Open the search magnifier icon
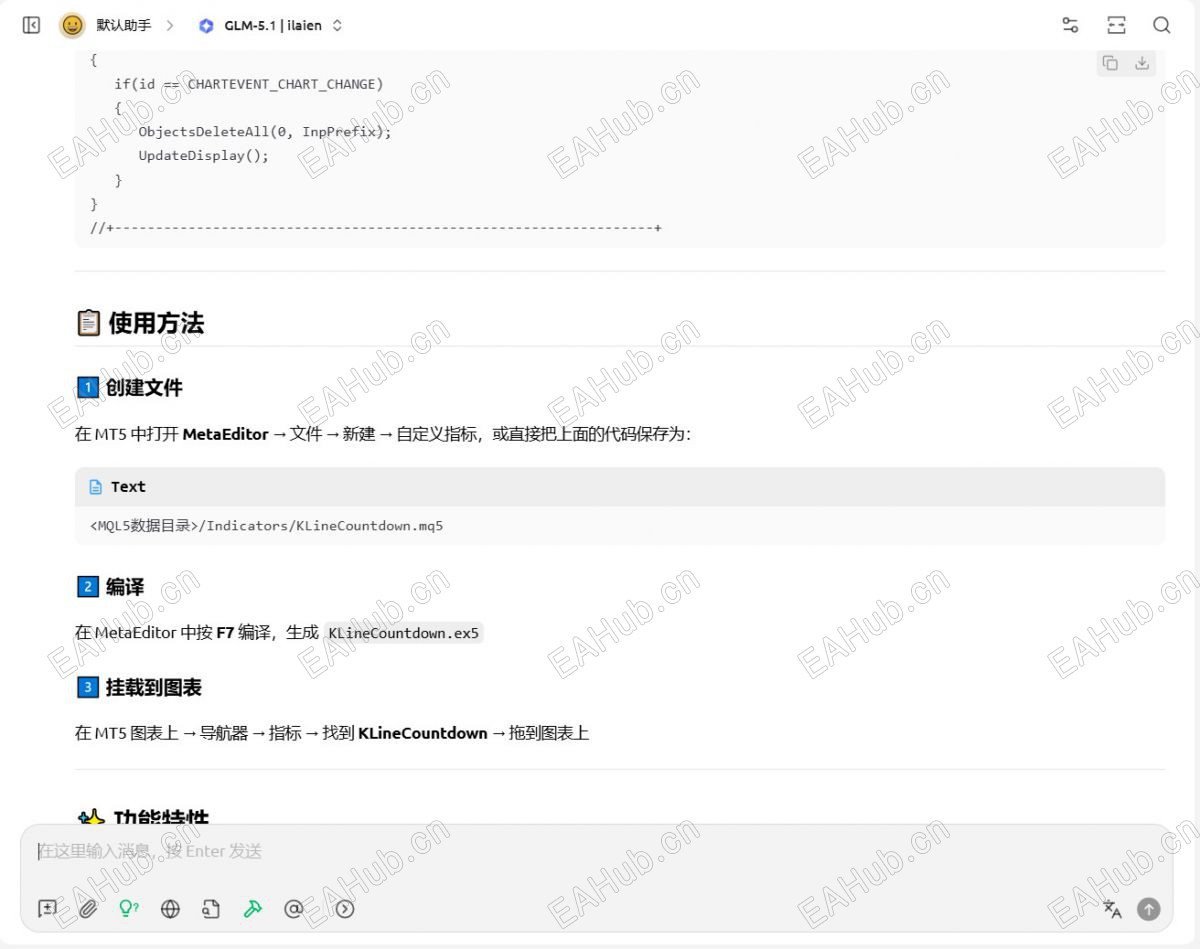1200x949 pixels. click(x=1161, y=25)
